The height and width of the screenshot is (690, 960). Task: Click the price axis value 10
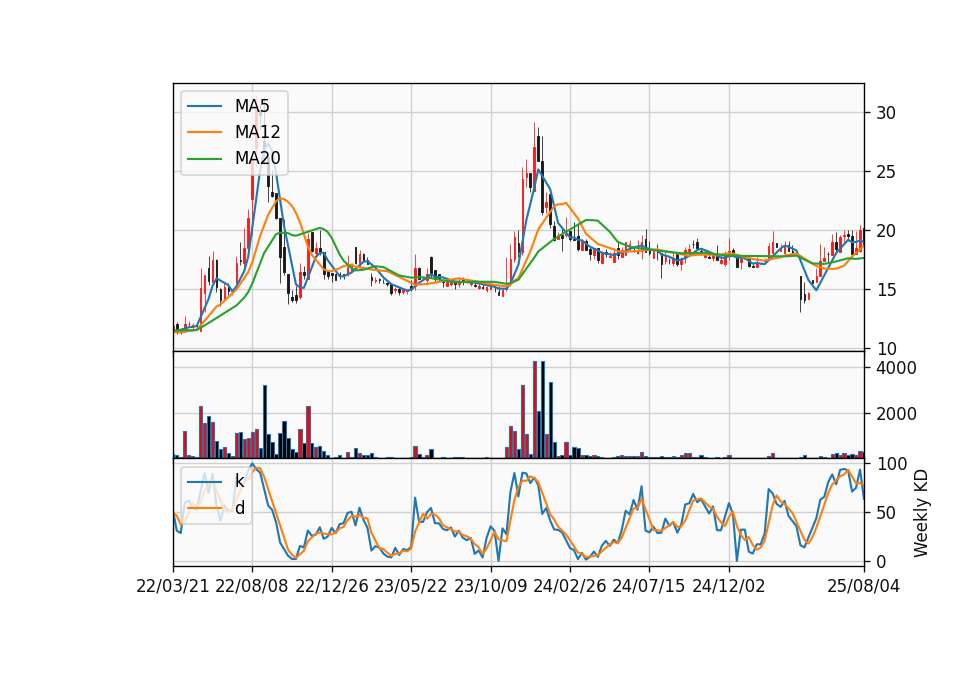click(x=886, y=350)
